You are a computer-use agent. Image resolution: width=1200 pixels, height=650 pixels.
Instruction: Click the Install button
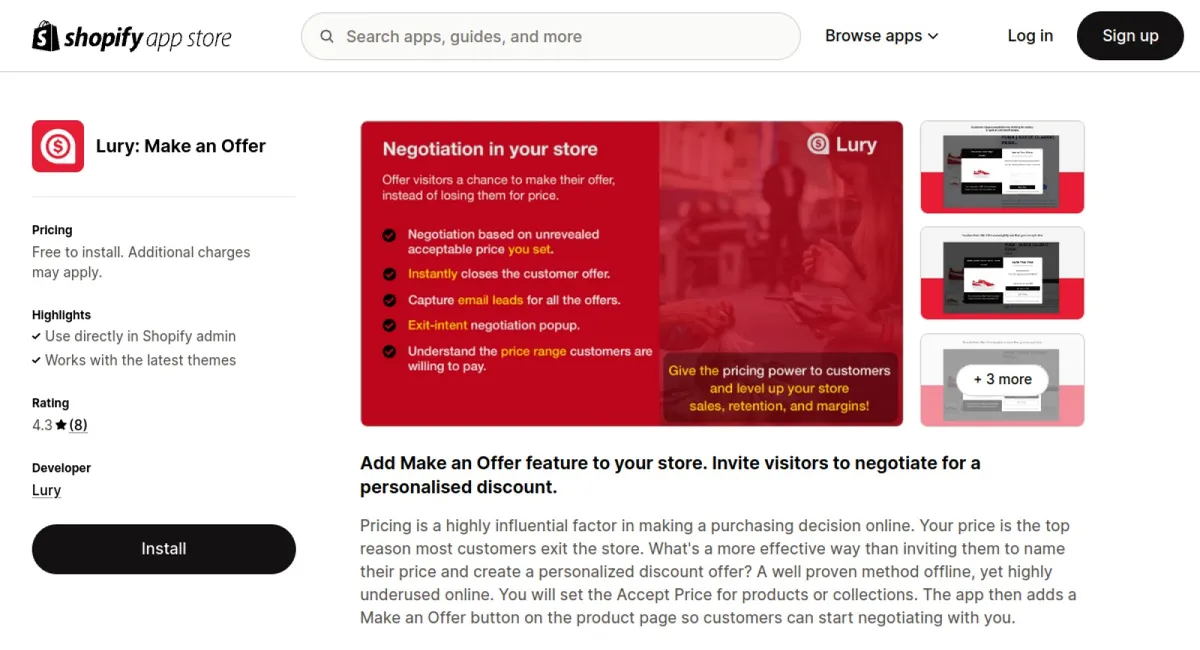coord(163,548)
